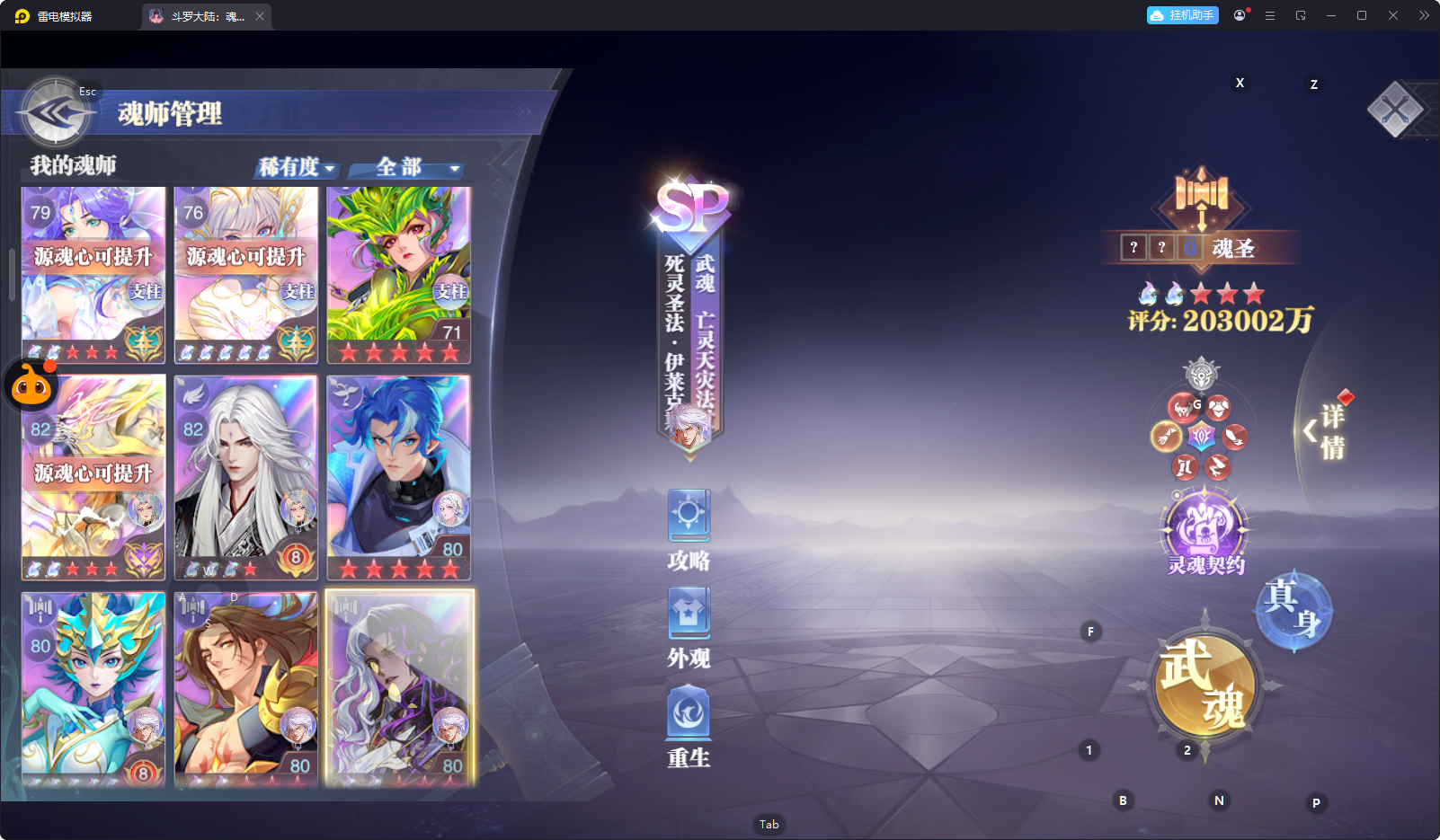Image resolution: width=1440 pixels, height=840 pixels.
Task: Click the gold-ringed soul-bone icon on the left
Action: 1166,437
